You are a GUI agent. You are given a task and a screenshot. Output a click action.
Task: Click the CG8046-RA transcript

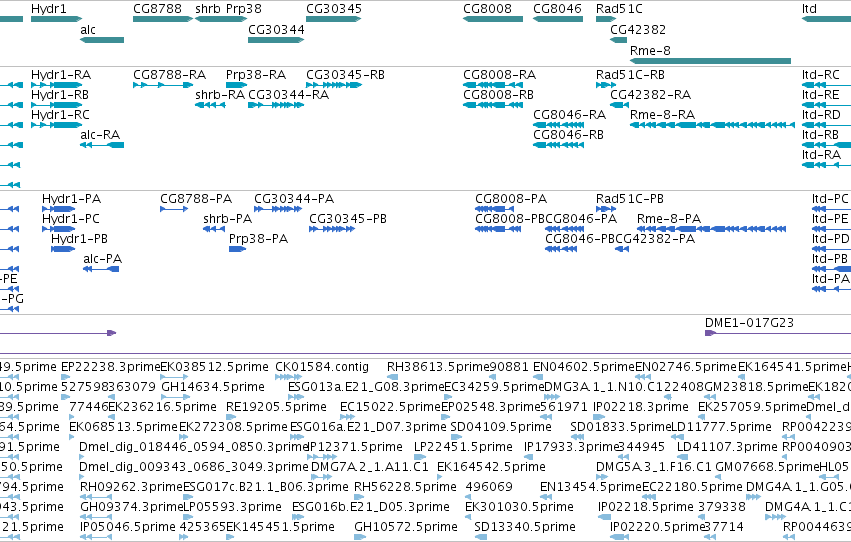[558, 125]
